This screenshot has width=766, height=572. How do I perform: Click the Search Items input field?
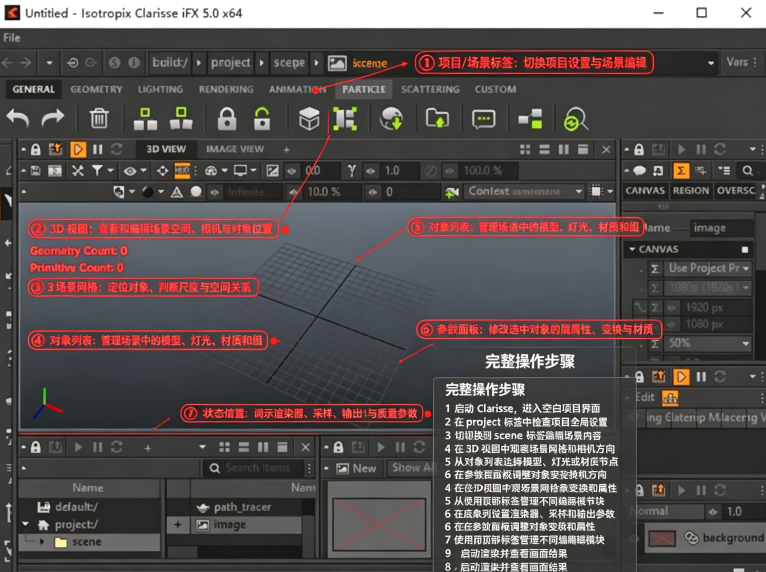pyautogui.click(x=257, y=468)
